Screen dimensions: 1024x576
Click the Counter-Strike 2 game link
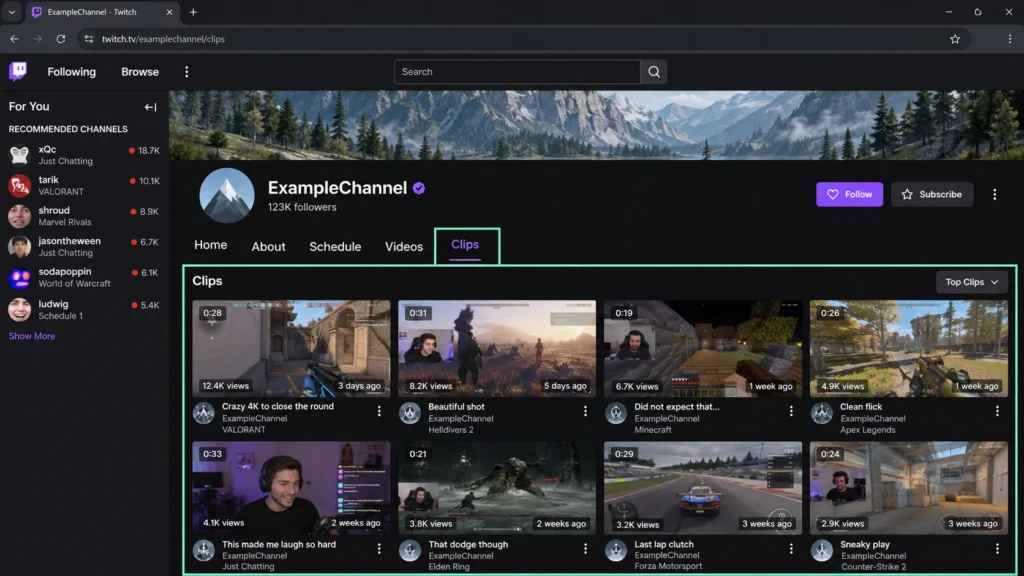[873, 567]
